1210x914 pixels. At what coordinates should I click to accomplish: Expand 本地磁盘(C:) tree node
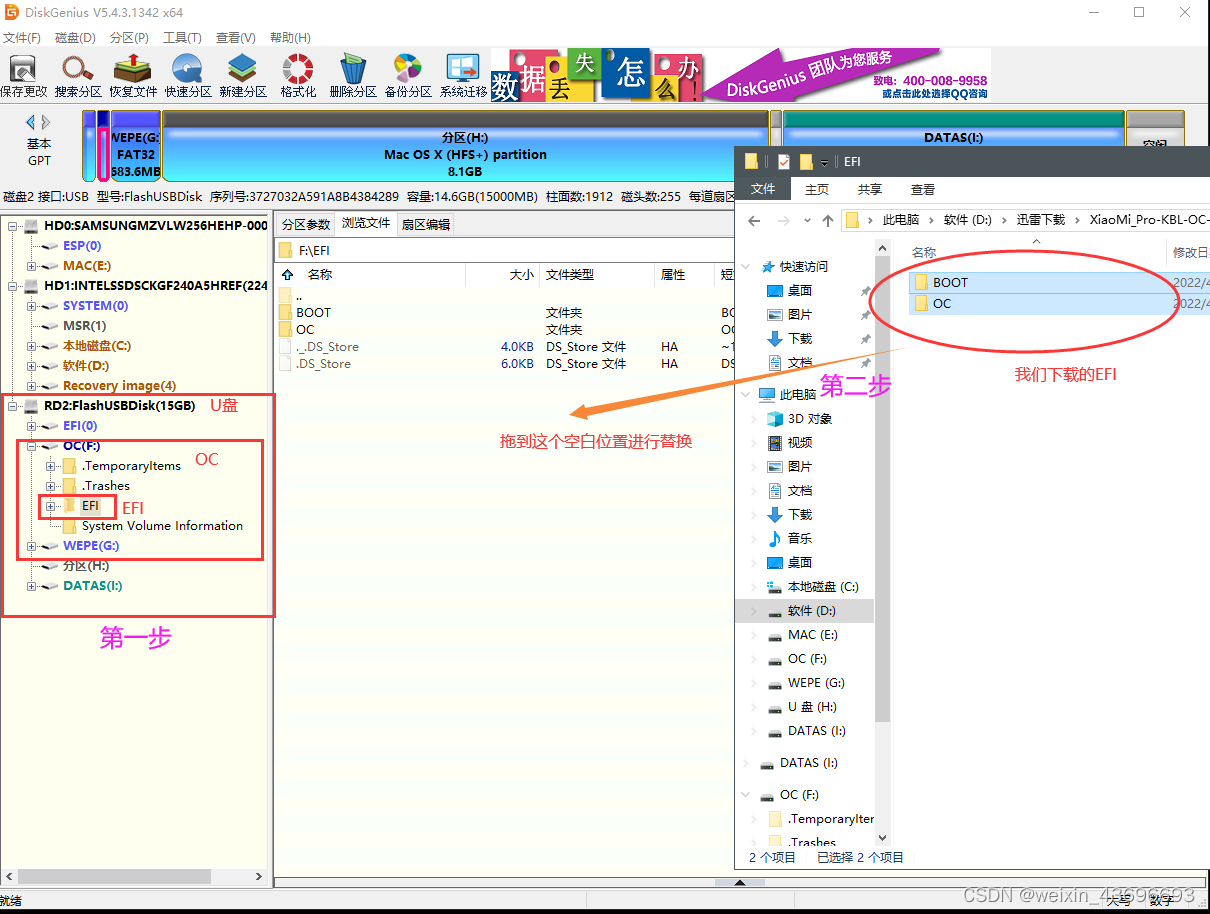tap(31, 346)
